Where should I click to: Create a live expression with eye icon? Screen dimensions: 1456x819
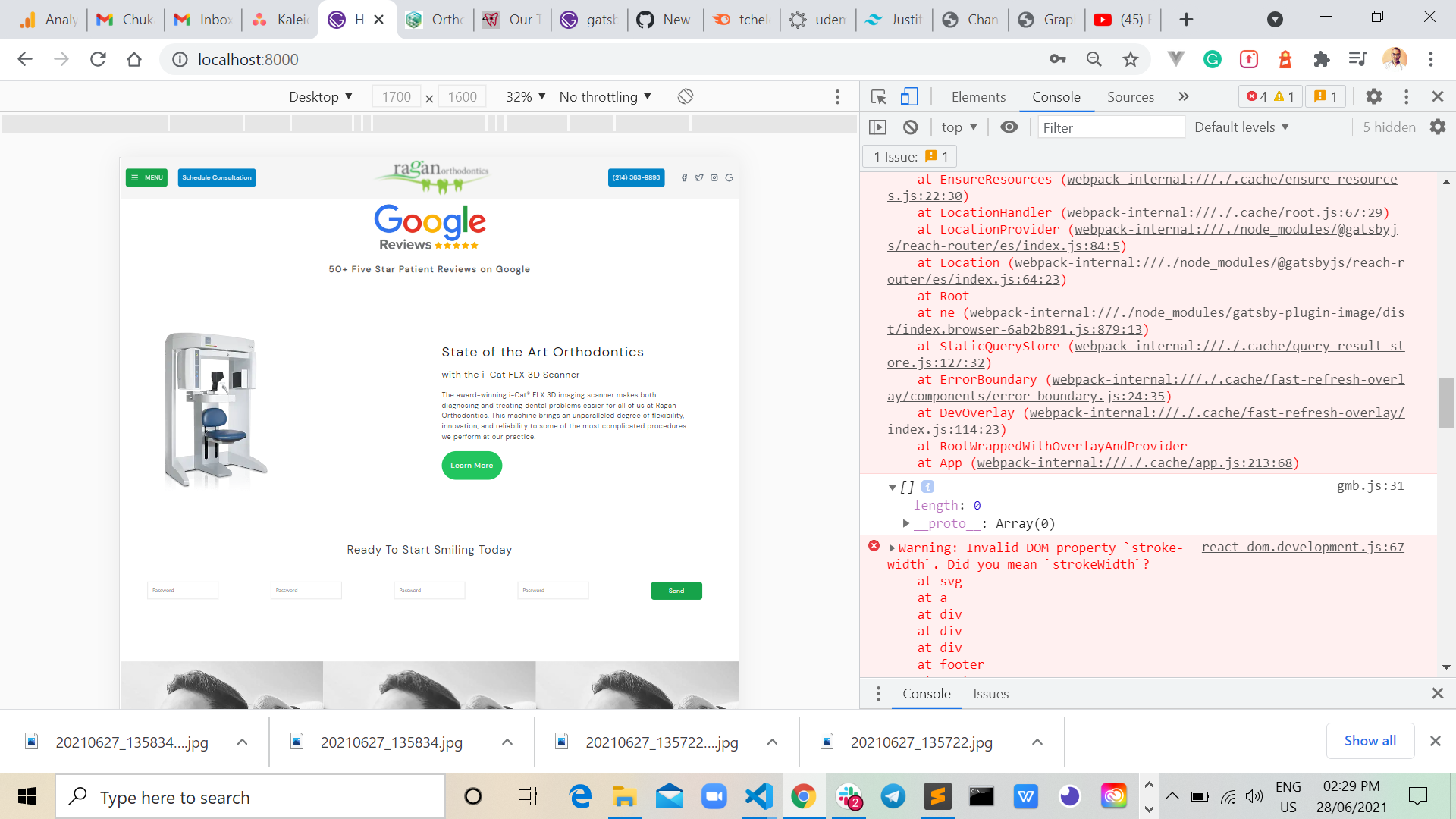pos(1009,127)
